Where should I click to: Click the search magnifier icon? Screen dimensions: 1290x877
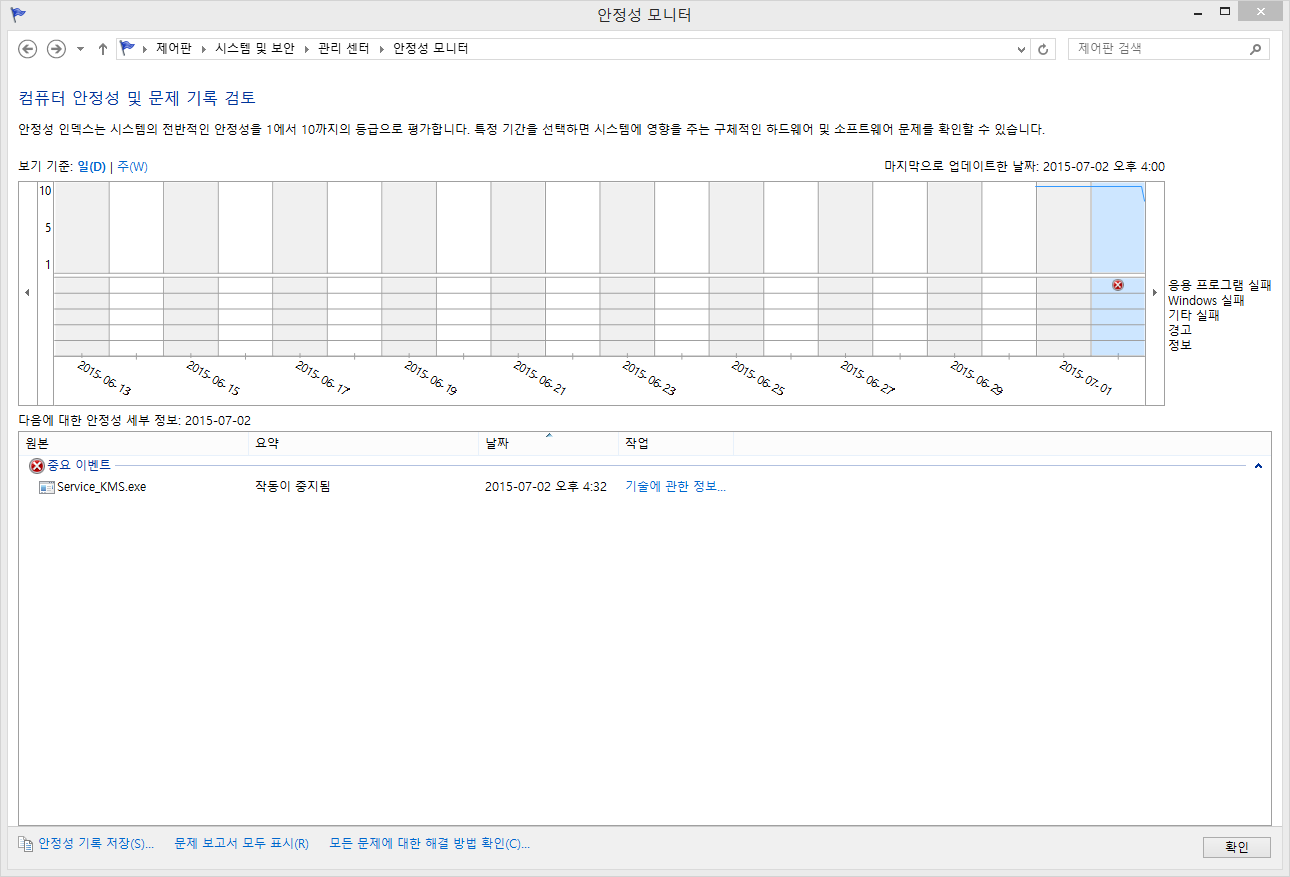tap(1256, 48)
